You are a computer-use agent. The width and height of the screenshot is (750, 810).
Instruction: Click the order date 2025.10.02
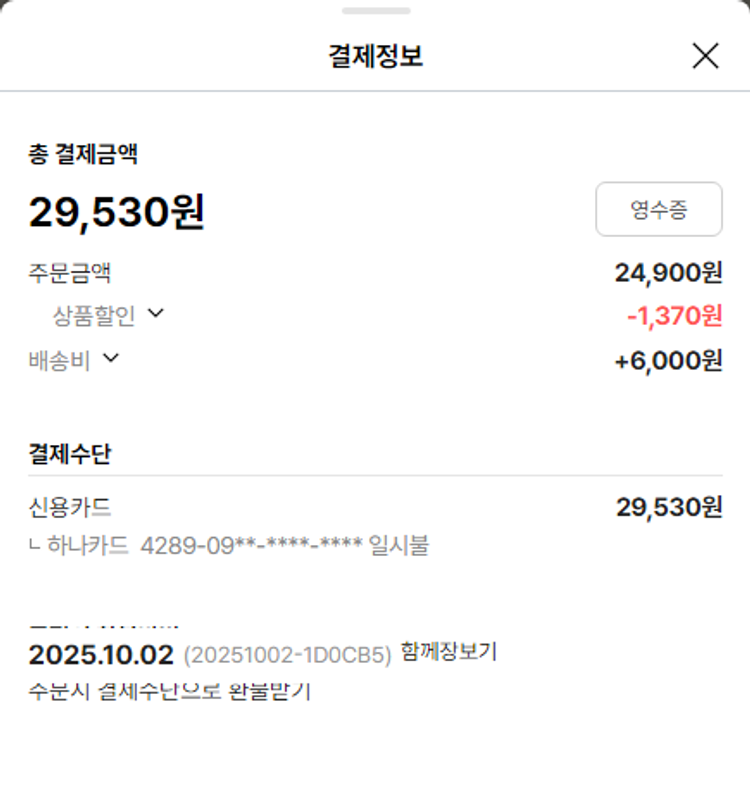100,655
